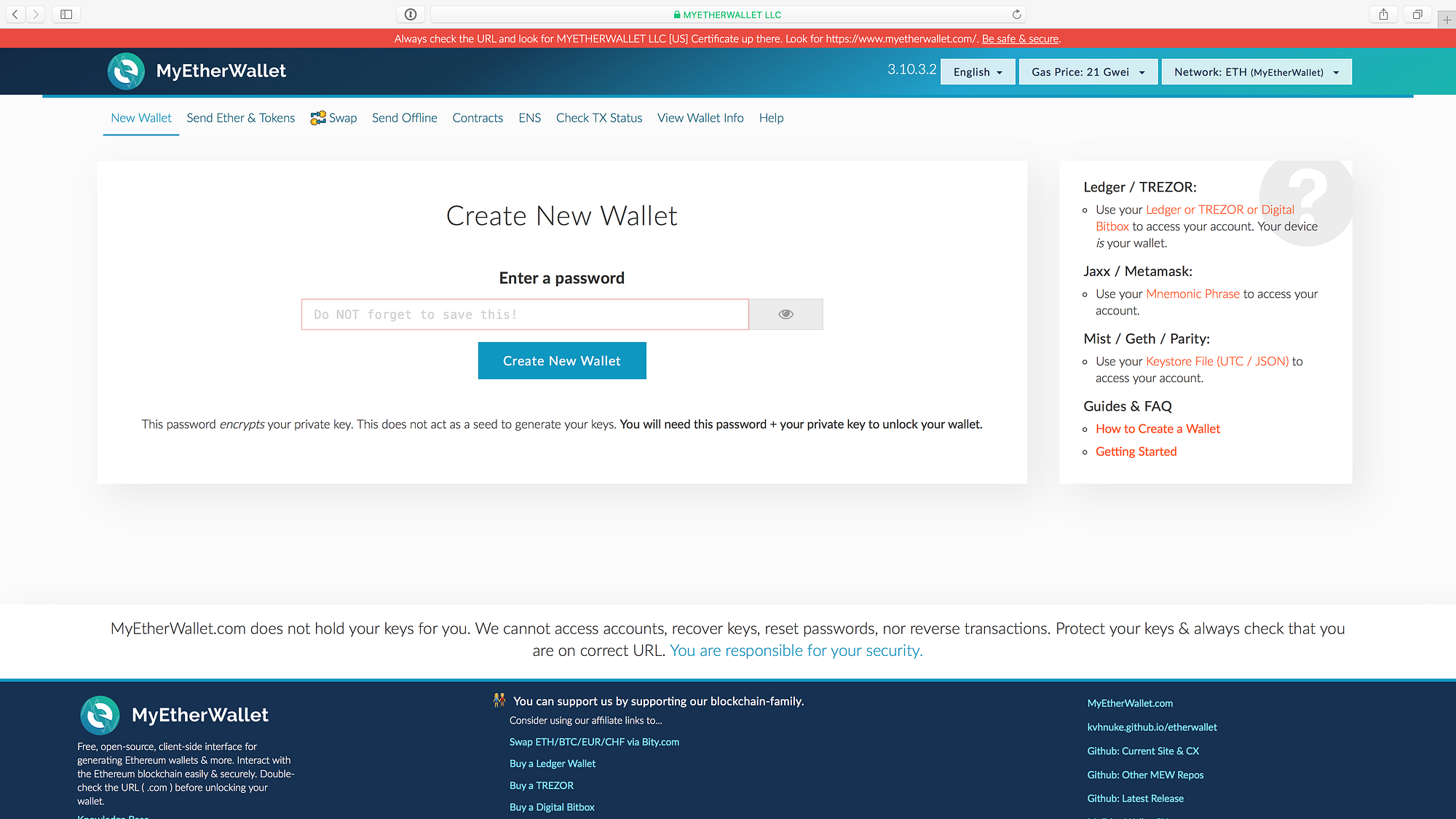Show all tabs overview button

click(1417, 14)
